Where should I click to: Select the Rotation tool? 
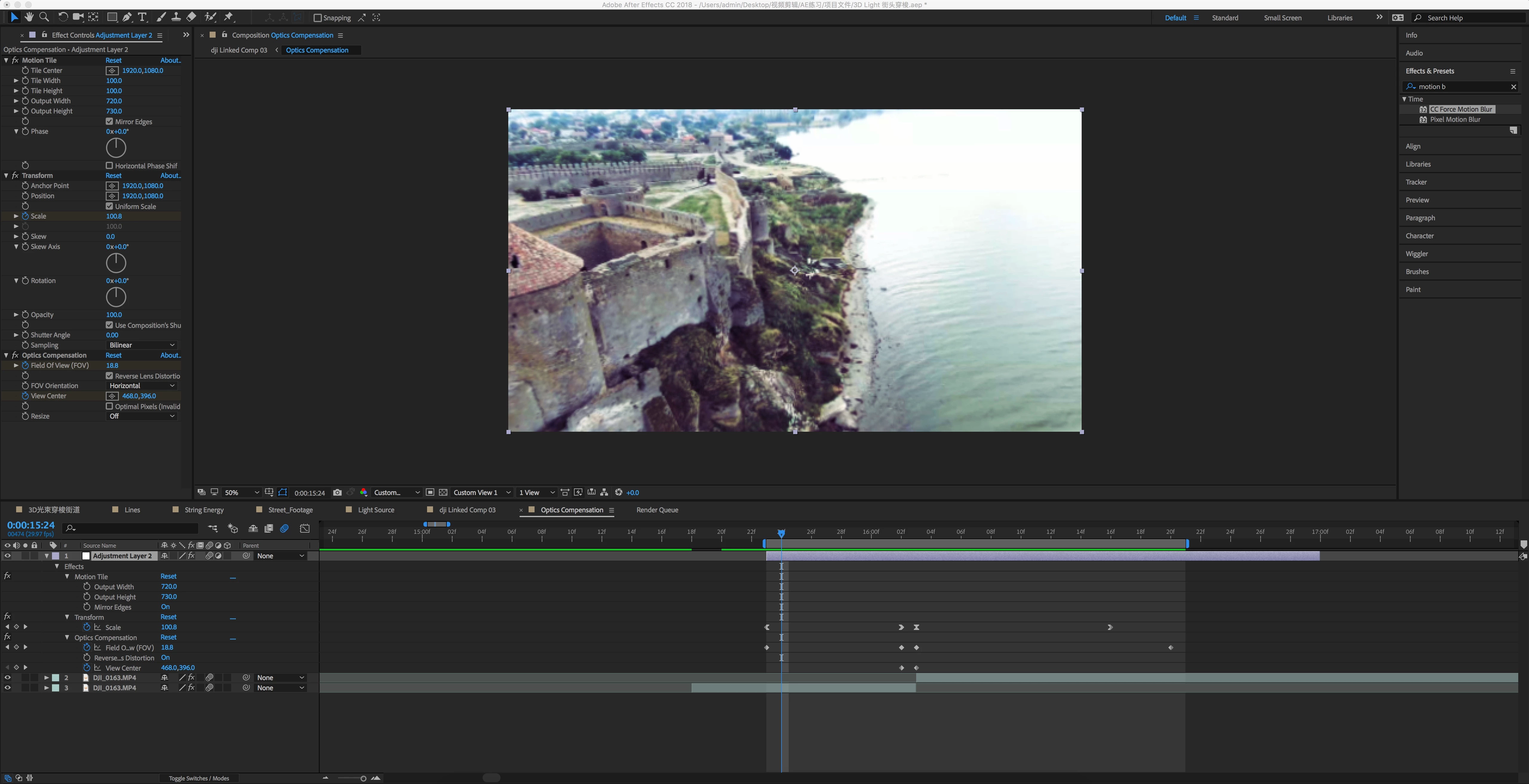click(63, 17)
